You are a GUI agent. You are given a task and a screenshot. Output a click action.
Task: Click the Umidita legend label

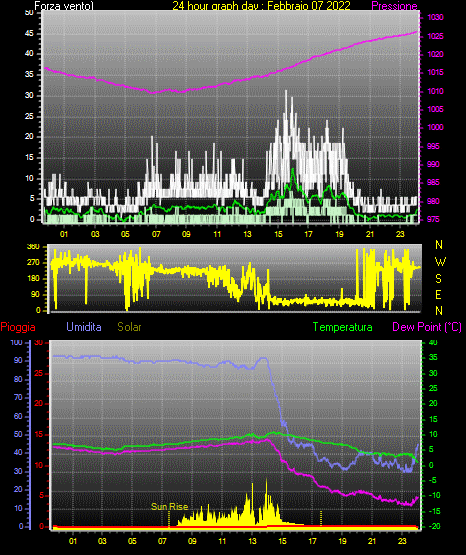click(84, 327)
